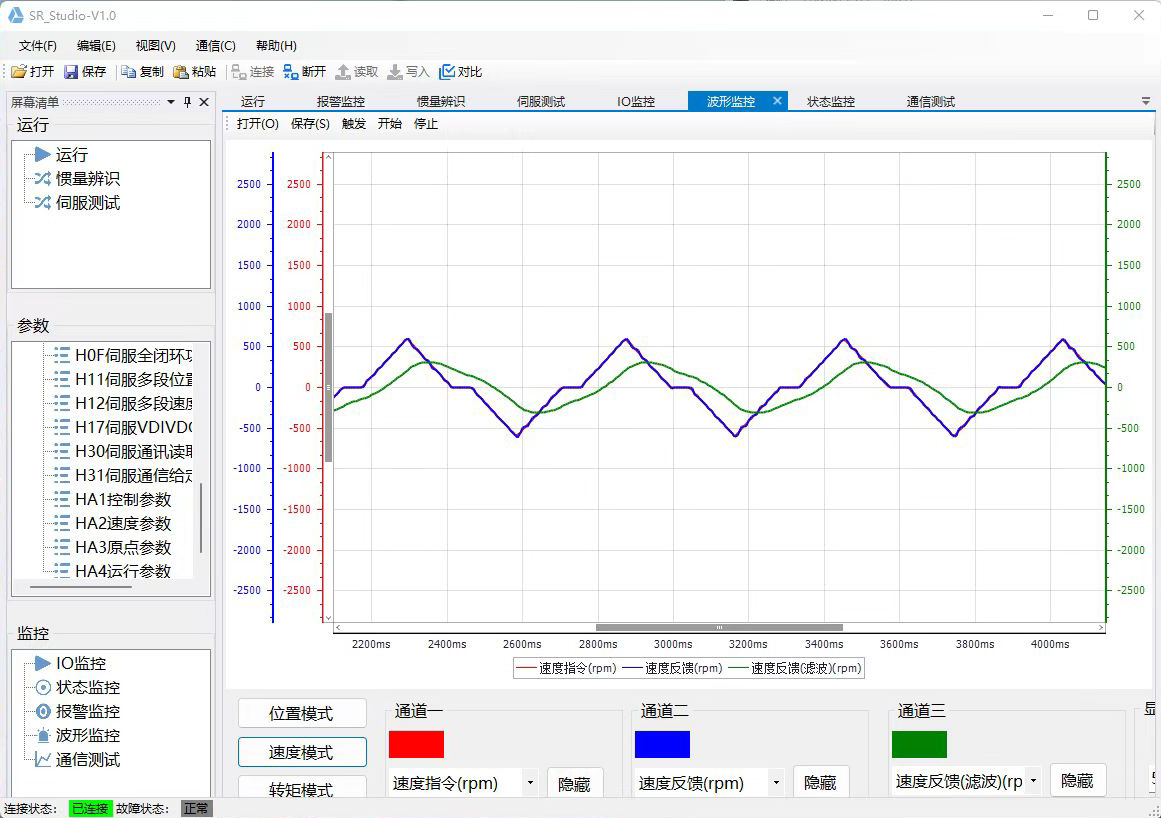Viewport: 1161px width, 818px height.
Task: Open channel one 速度指令(rpm) dropdown
Action: pyautogui.click(x=529, y=783)
